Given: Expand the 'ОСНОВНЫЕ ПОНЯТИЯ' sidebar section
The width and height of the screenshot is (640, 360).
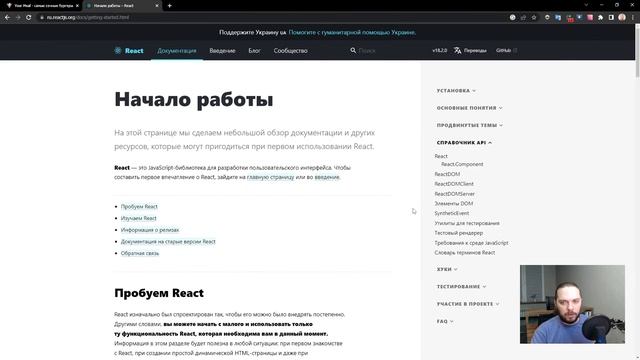Looking at the screenshot, I should 469,108.
